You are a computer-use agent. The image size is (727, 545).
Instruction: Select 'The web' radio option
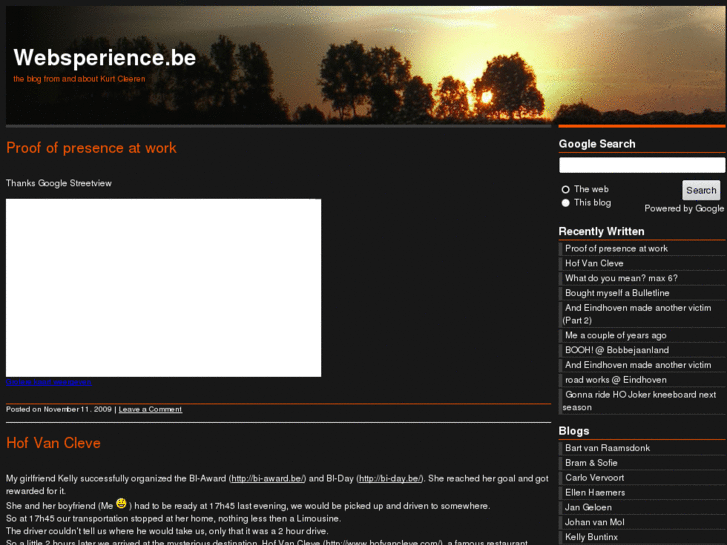click(565, 189)
